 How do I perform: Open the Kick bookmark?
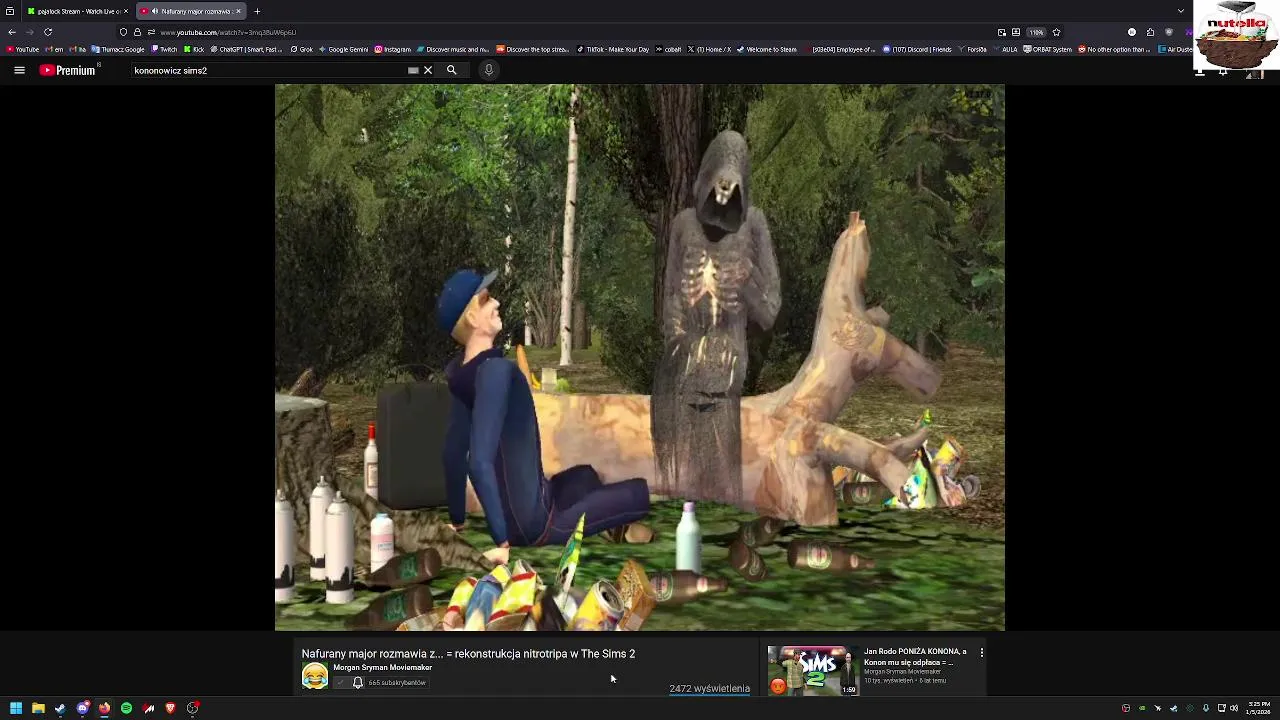[x=194, y=49]
